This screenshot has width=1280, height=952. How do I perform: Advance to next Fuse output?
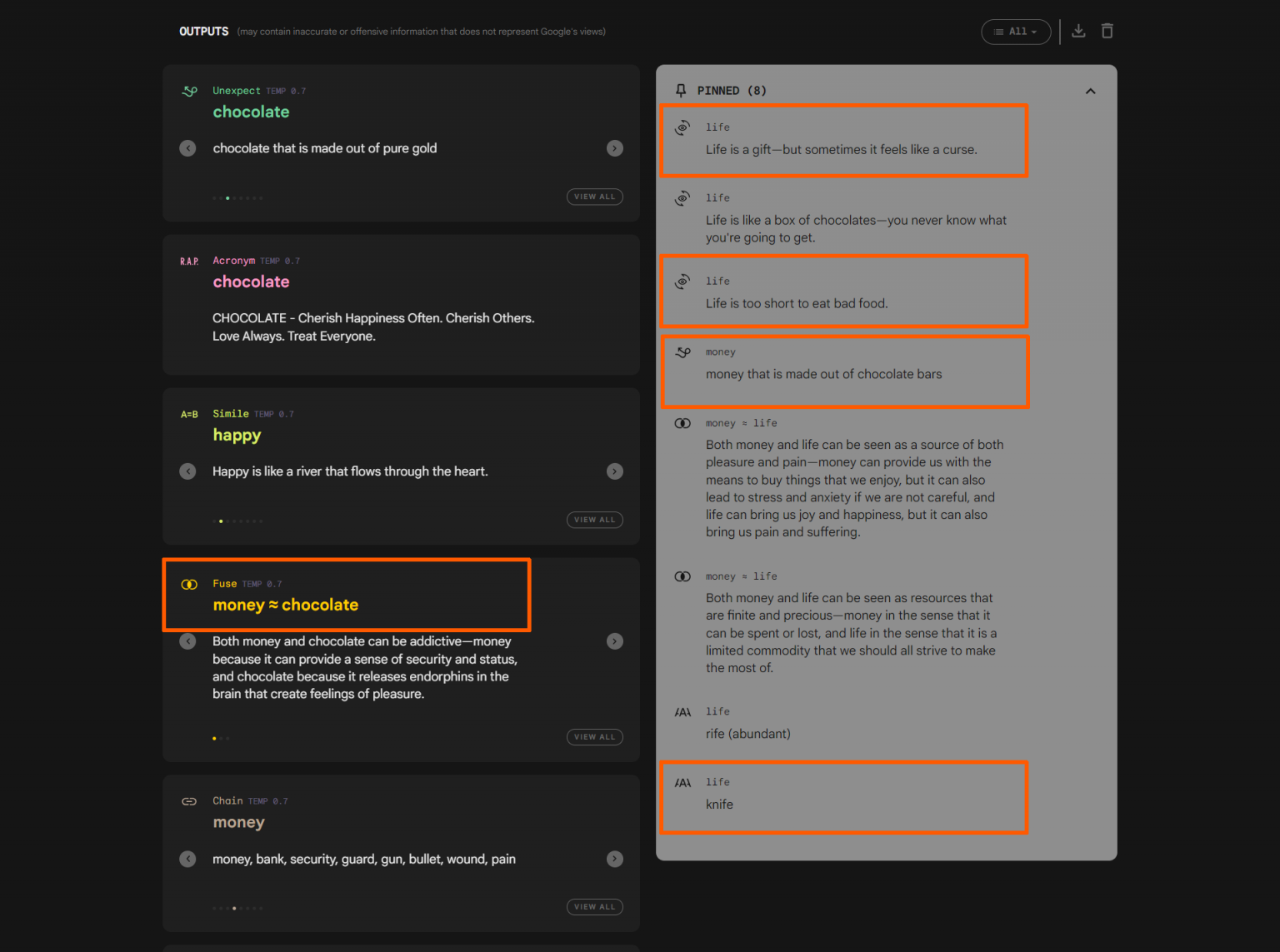click(x=615, y=641)
